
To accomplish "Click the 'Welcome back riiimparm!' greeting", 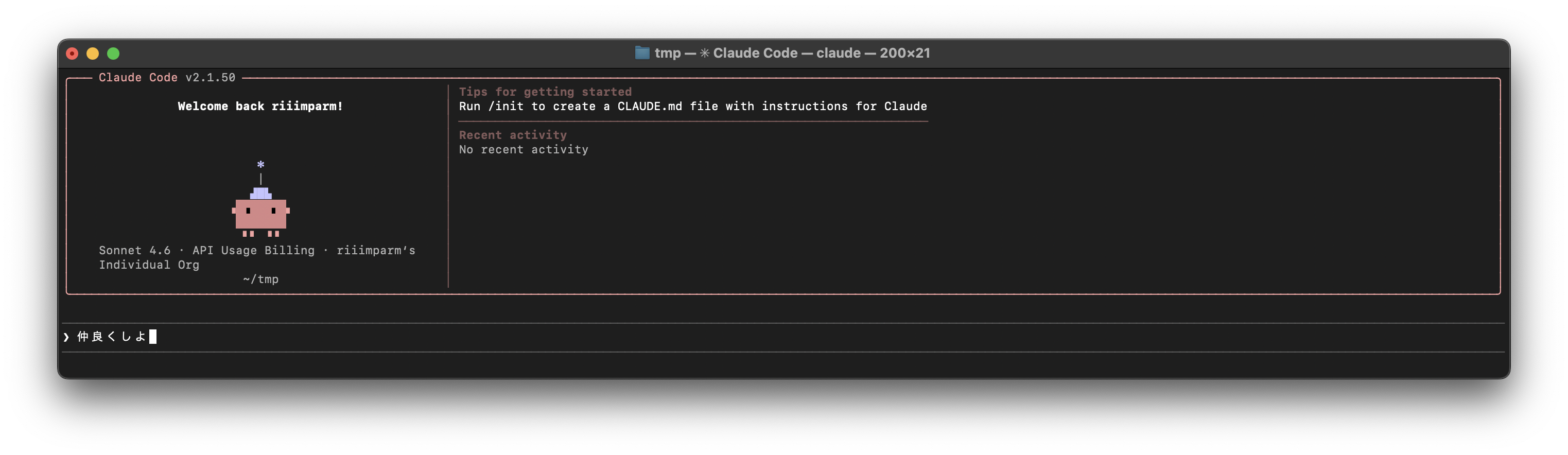I will click(x=260, y=107).
